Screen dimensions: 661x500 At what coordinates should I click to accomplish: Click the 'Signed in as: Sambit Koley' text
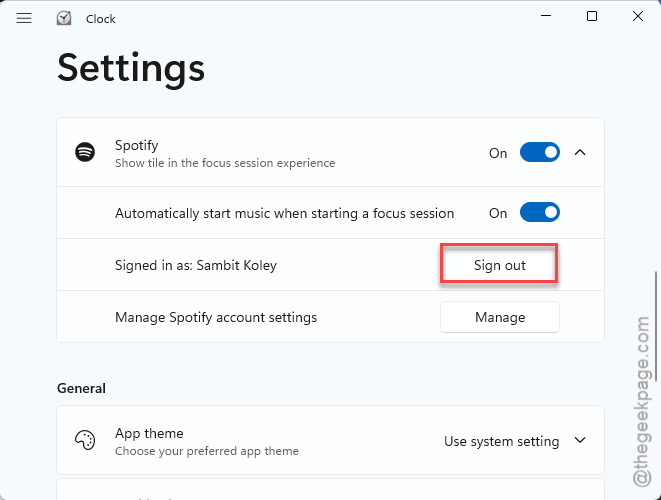pyautogui.click(x=196, y=265)
